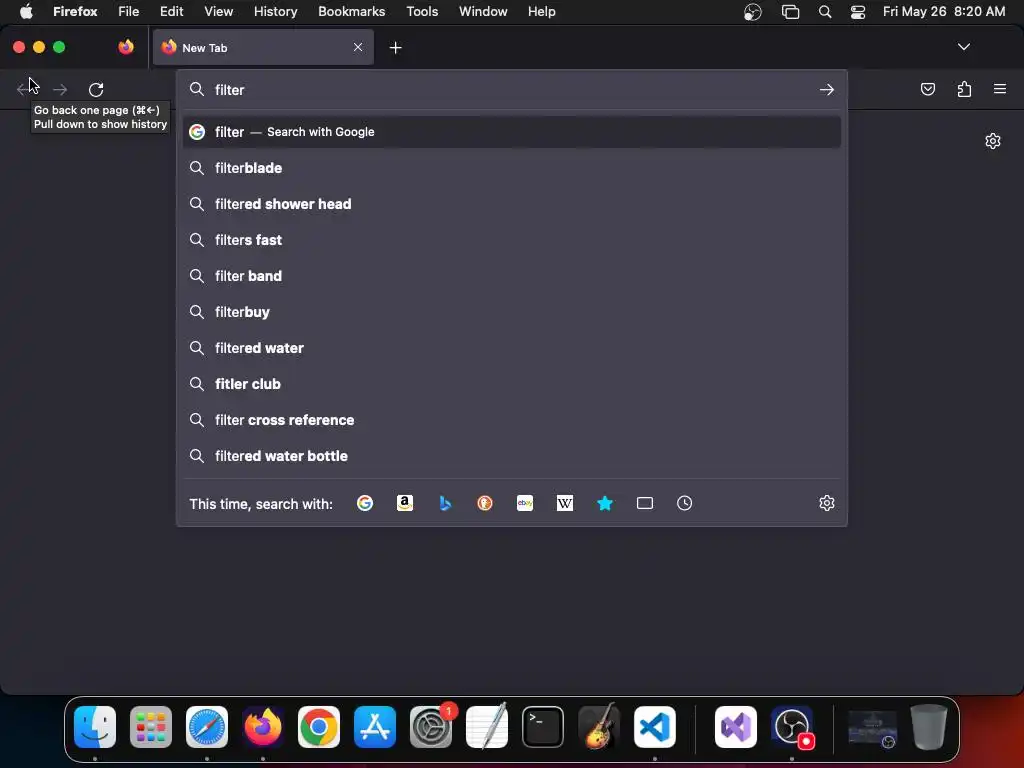The width and height of the screenshot is (1024, 768).
Task: Select the filter cross reference suggestion
Action: [512, 420]
